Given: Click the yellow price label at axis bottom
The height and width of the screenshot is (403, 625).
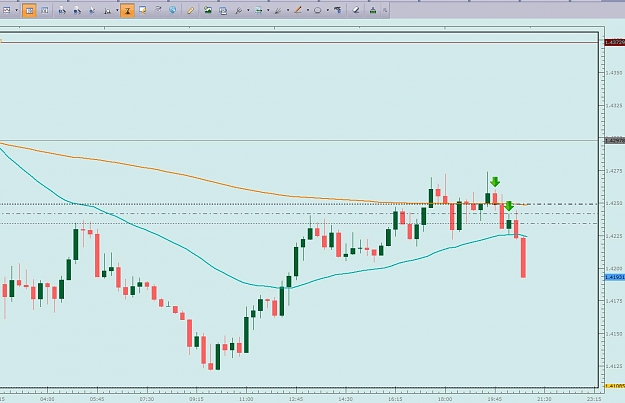Looking at the screenshot, I should pos(615,386).
